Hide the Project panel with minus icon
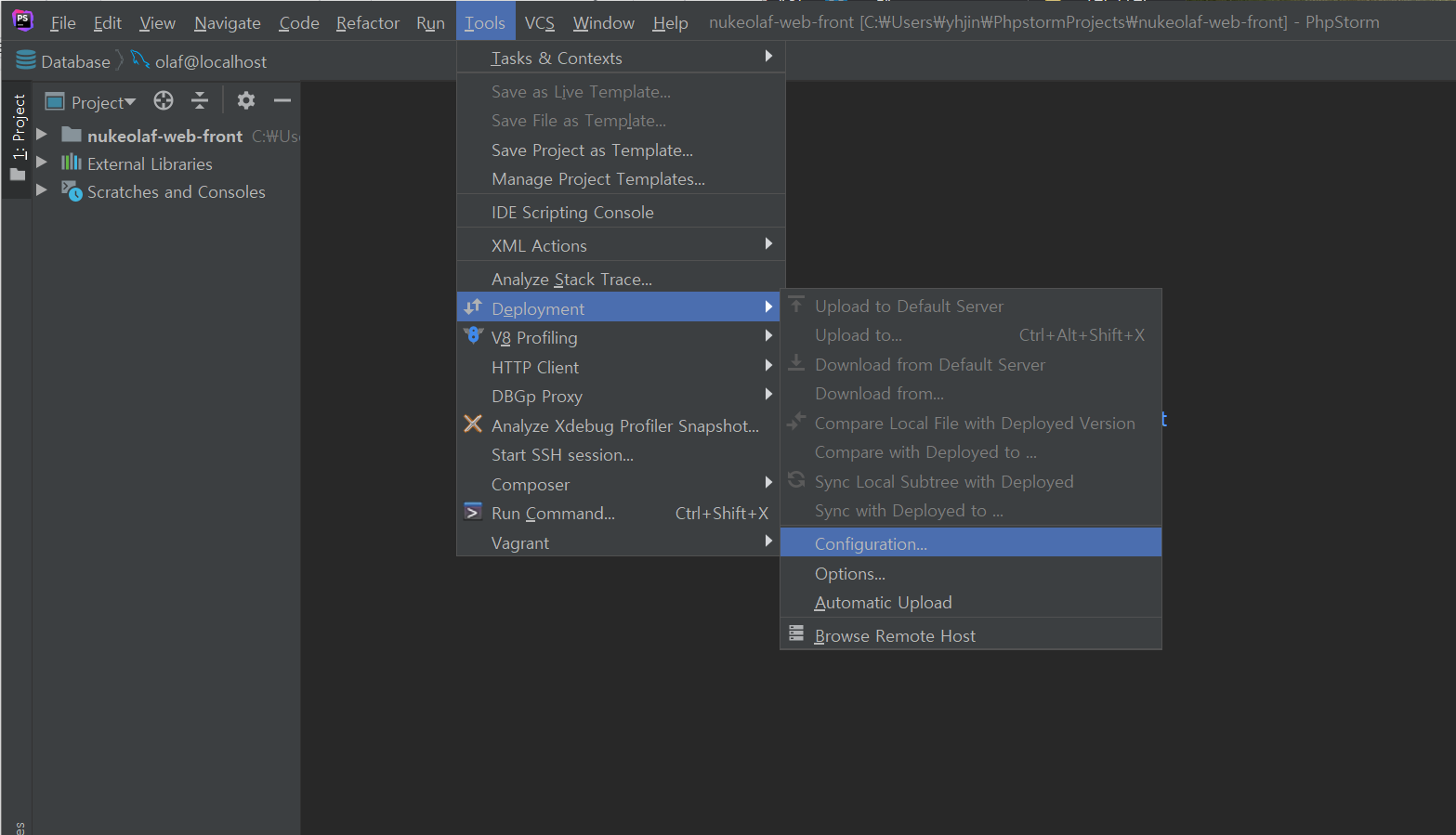The image size is (1456, 835). [x=282, y=100]
